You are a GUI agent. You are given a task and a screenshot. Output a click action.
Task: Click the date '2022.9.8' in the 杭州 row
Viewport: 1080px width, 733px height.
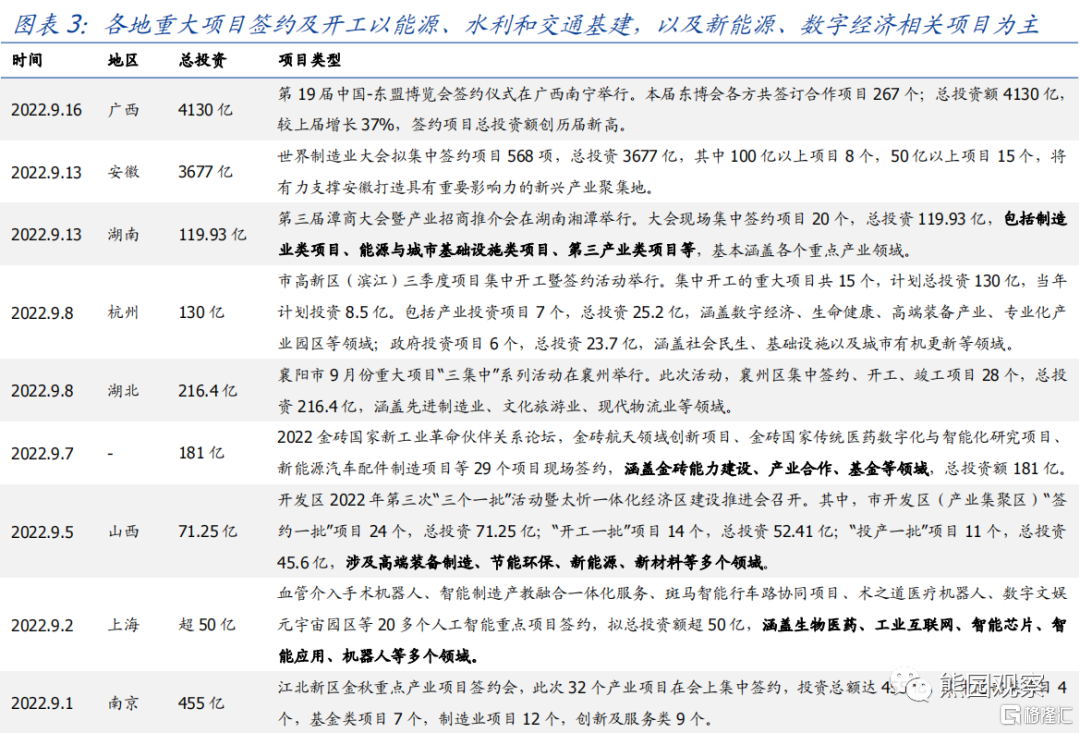(x=42, y=313)
